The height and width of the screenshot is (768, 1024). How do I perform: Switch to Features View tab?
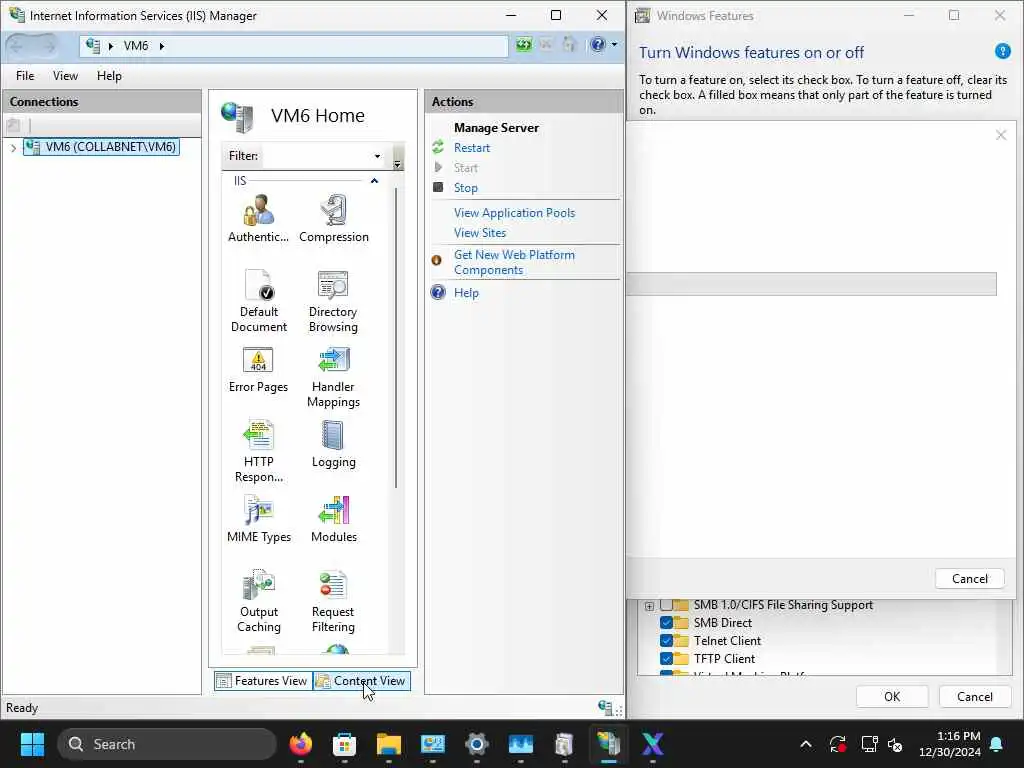[x=263, y=680]
